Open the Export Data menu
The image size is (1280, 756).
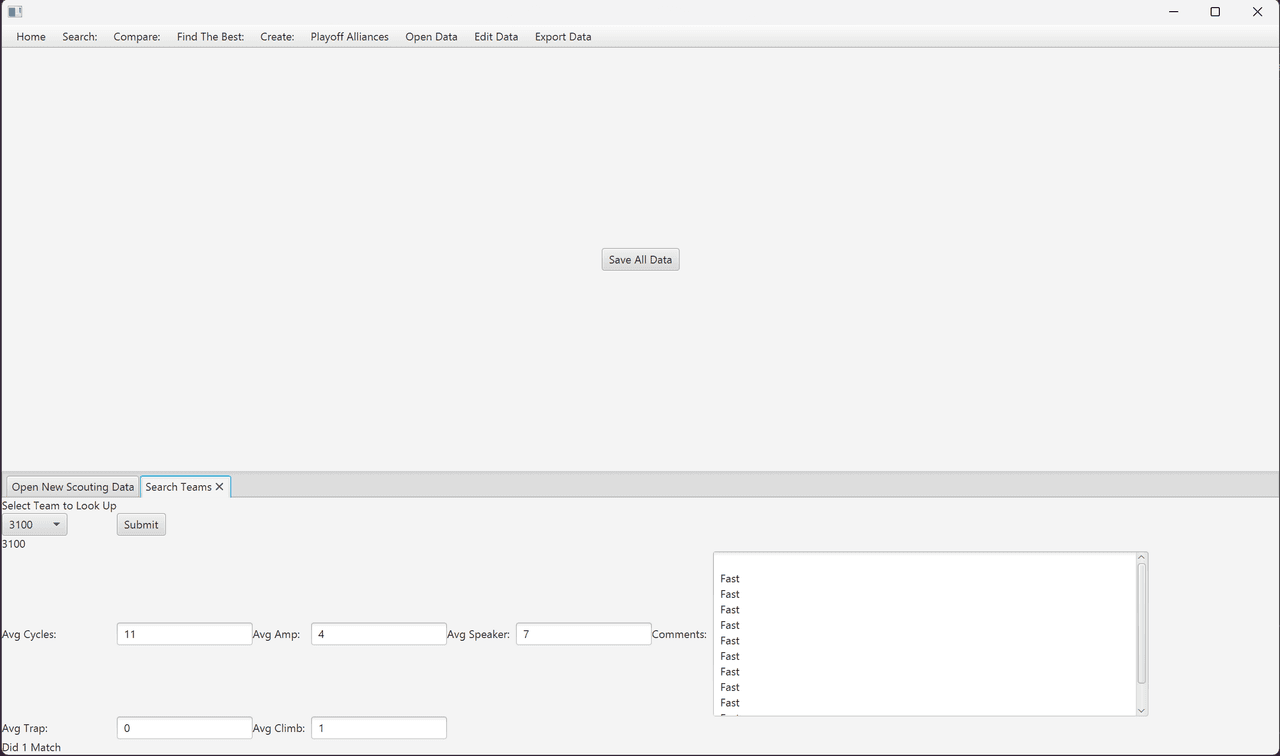(x=563, y=37)
